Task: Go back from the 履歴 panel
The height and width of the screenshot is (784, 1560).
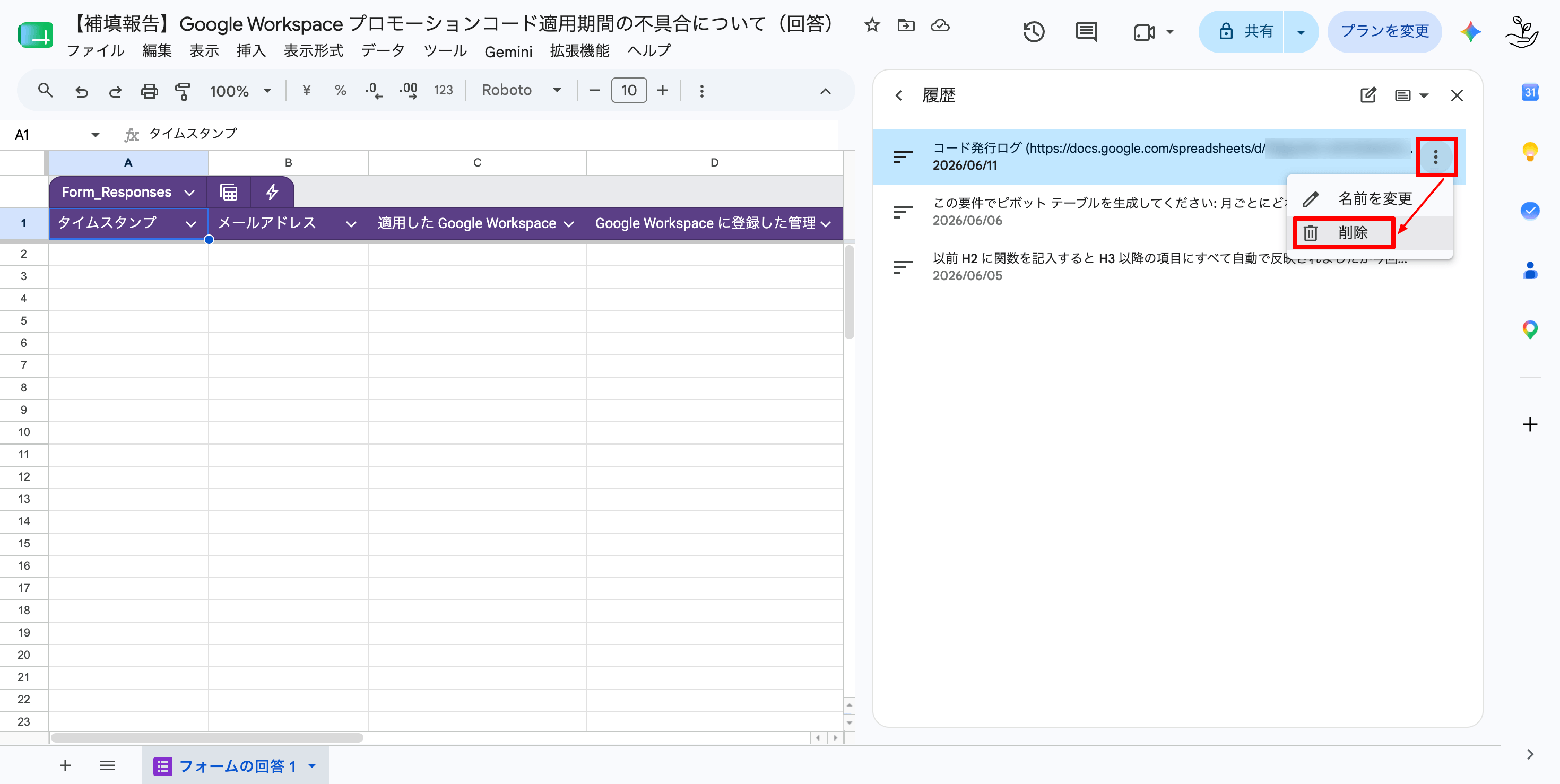Action: click(899, 95)
